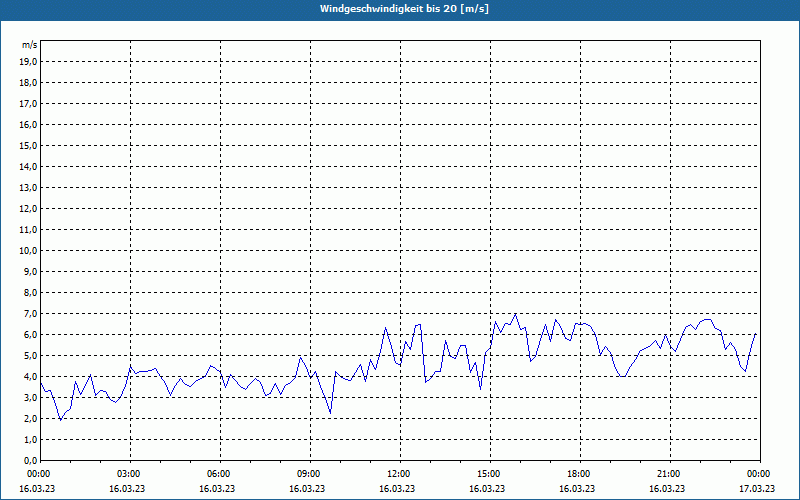
Task: Click the '16,0' y-axis label
Action: [x=29, y=124]
